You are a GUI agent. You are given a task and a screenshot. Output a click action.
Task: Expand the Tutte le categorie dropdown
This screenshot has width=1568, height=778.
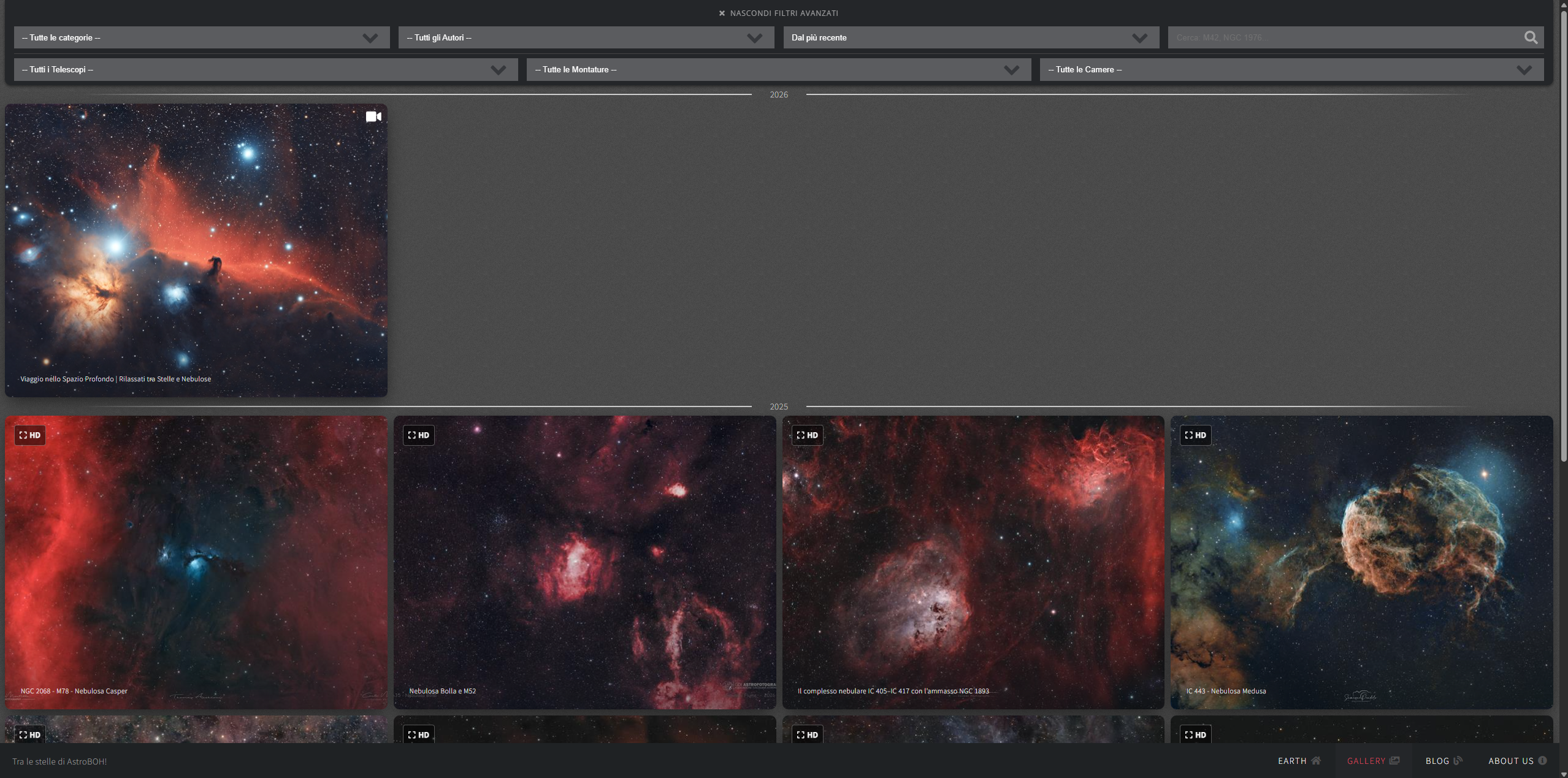point(201,37)
